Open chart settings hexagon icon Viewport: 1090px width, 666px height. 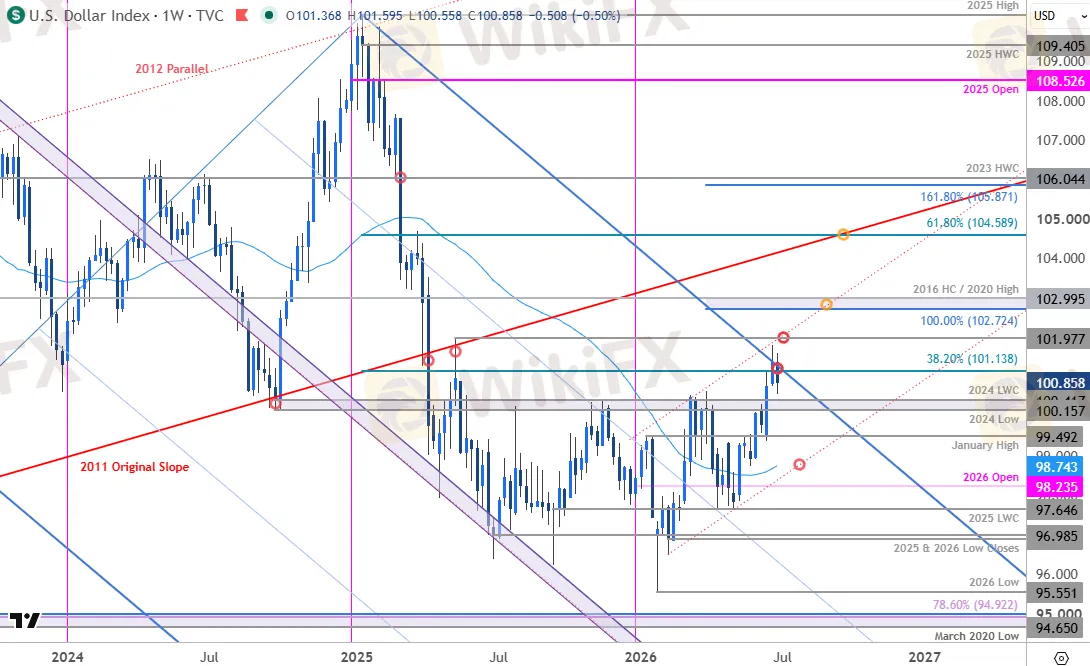(x=1061, y=658)
